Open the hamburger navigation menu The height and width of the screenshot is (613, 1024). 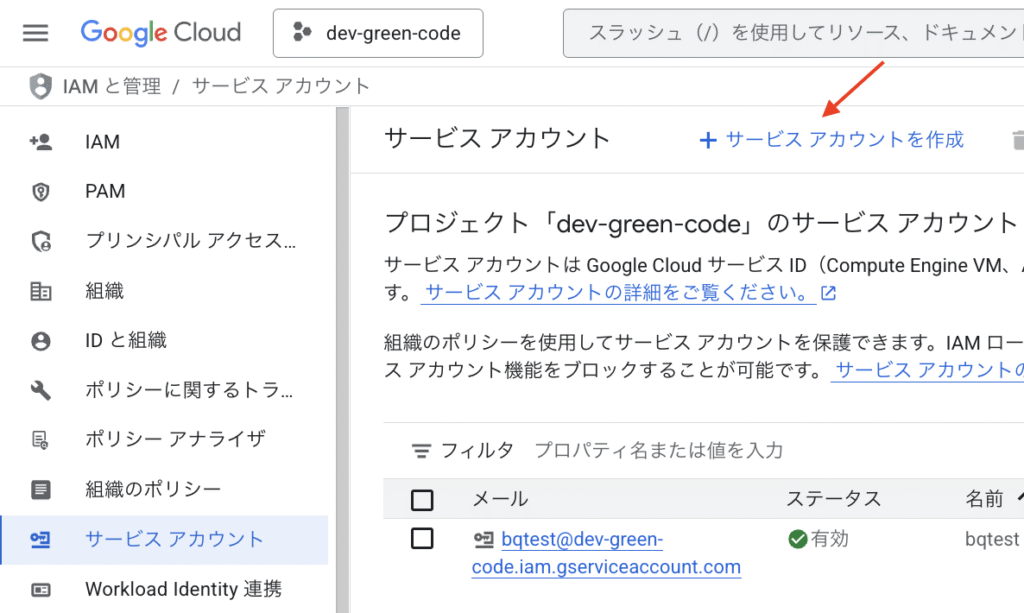coord(35,33)
